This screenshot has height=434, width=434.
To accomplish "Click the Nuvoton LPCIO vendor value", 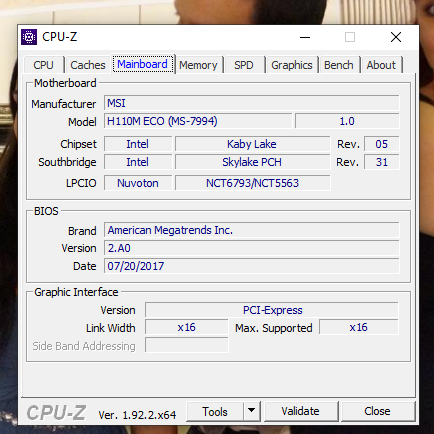I will [x=138, y=183].
